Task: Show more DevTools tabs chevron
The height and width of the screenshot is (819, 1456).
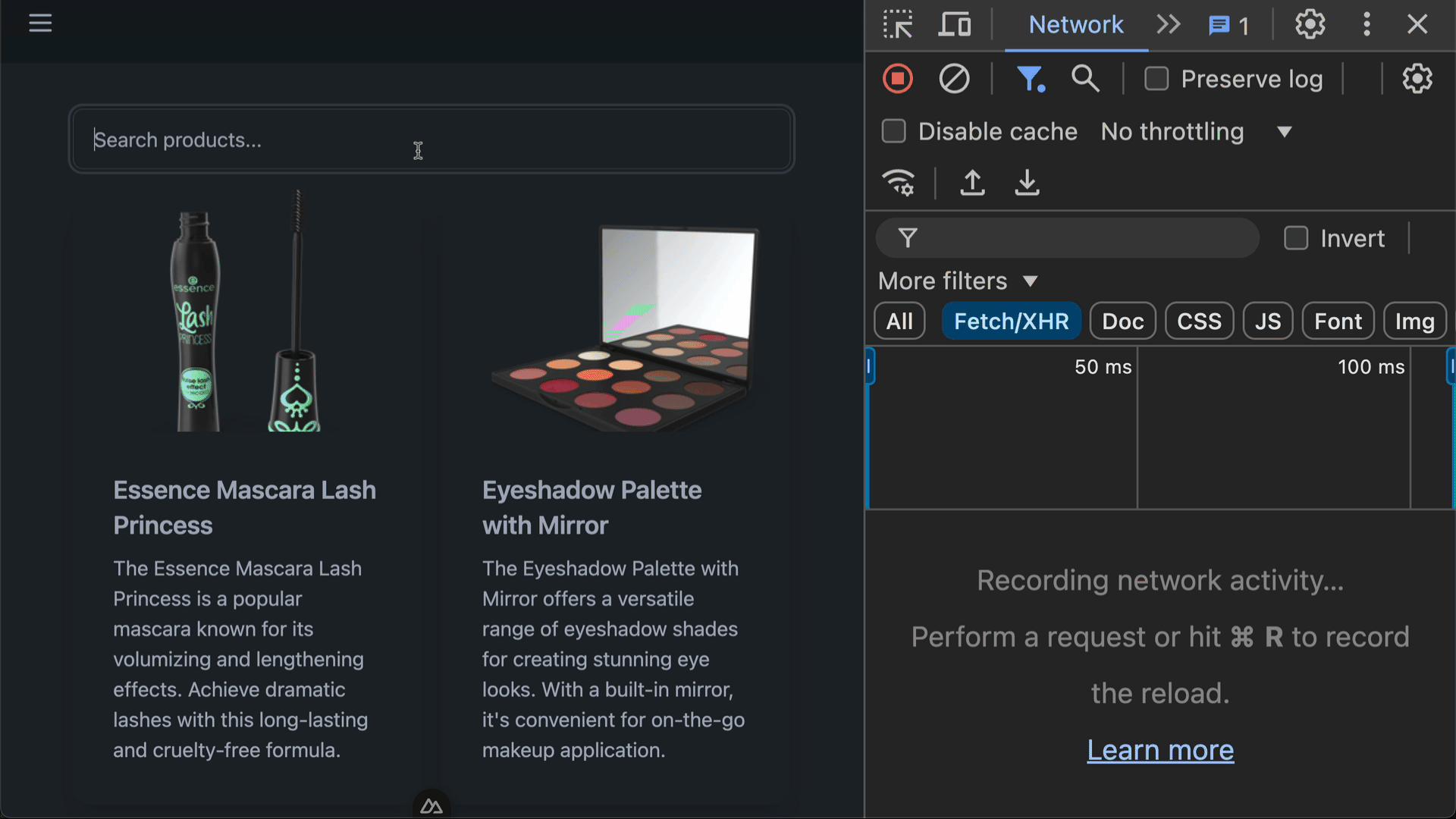Action: 1169,24
